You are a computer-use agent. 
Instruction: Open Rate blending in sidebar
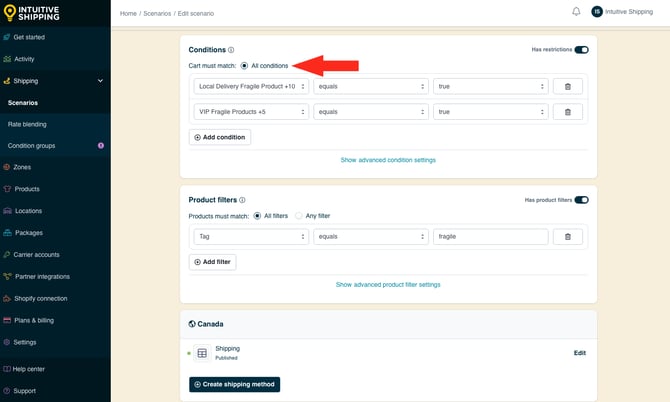point(27,124)
